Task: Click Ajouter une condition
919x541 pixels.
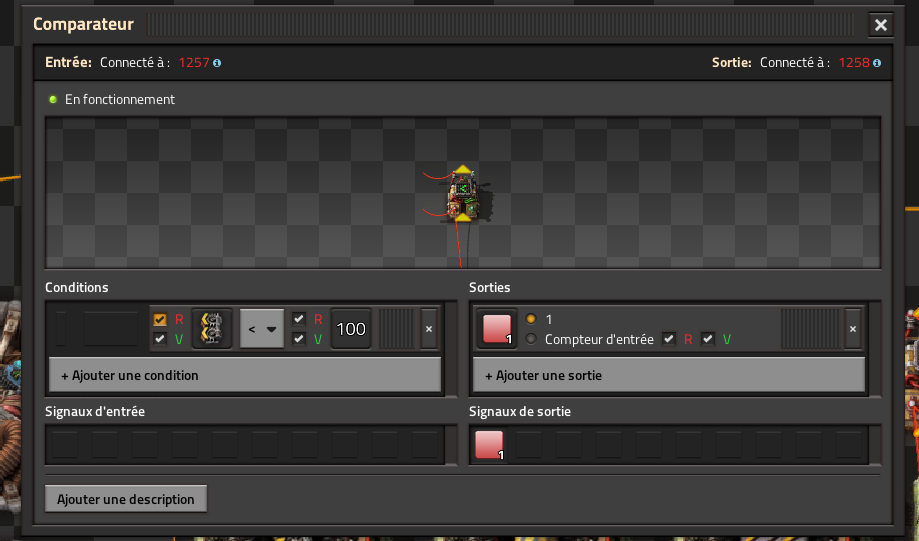Action: (245, 375)
